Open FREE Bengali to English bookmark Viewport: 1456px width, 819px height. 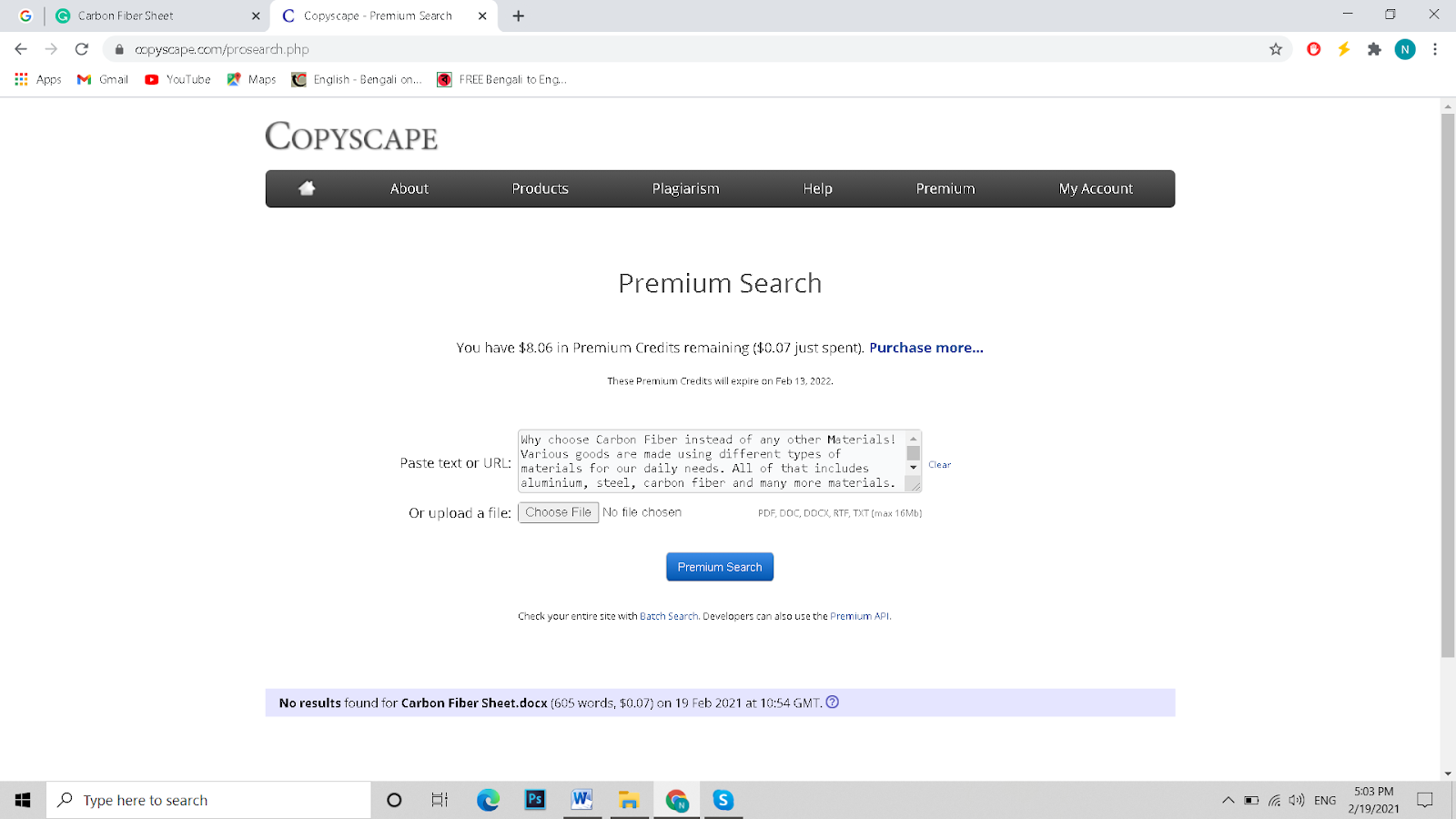pyautogui.click(x=501, y=79)
